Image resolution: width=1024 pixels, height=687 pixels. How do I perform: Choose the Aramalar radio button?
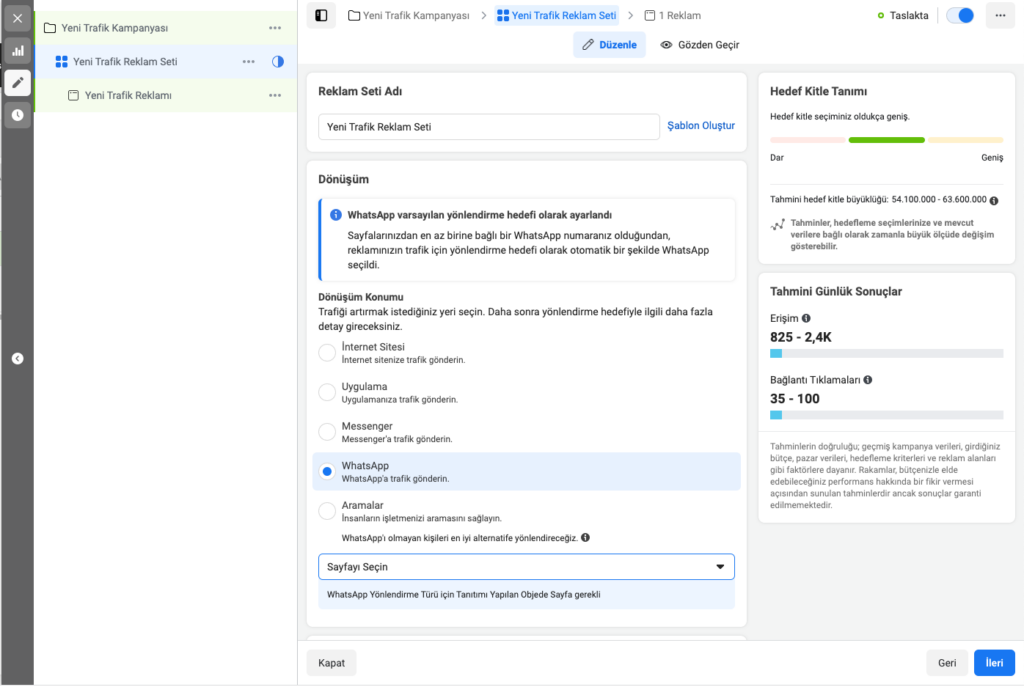(x=327, y=511)
